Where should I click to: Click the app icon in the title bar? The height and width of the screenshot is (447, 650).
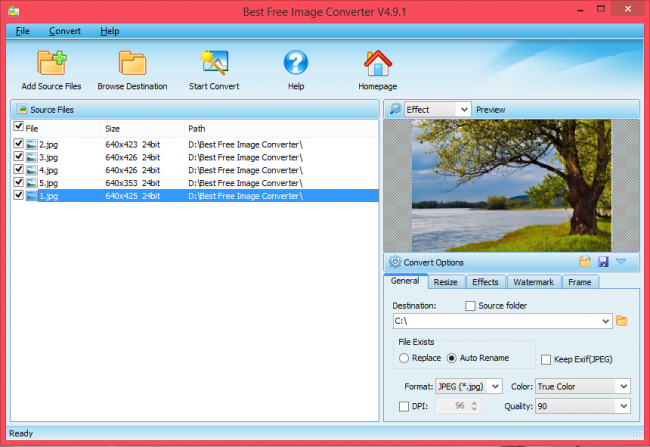[14, 11]
